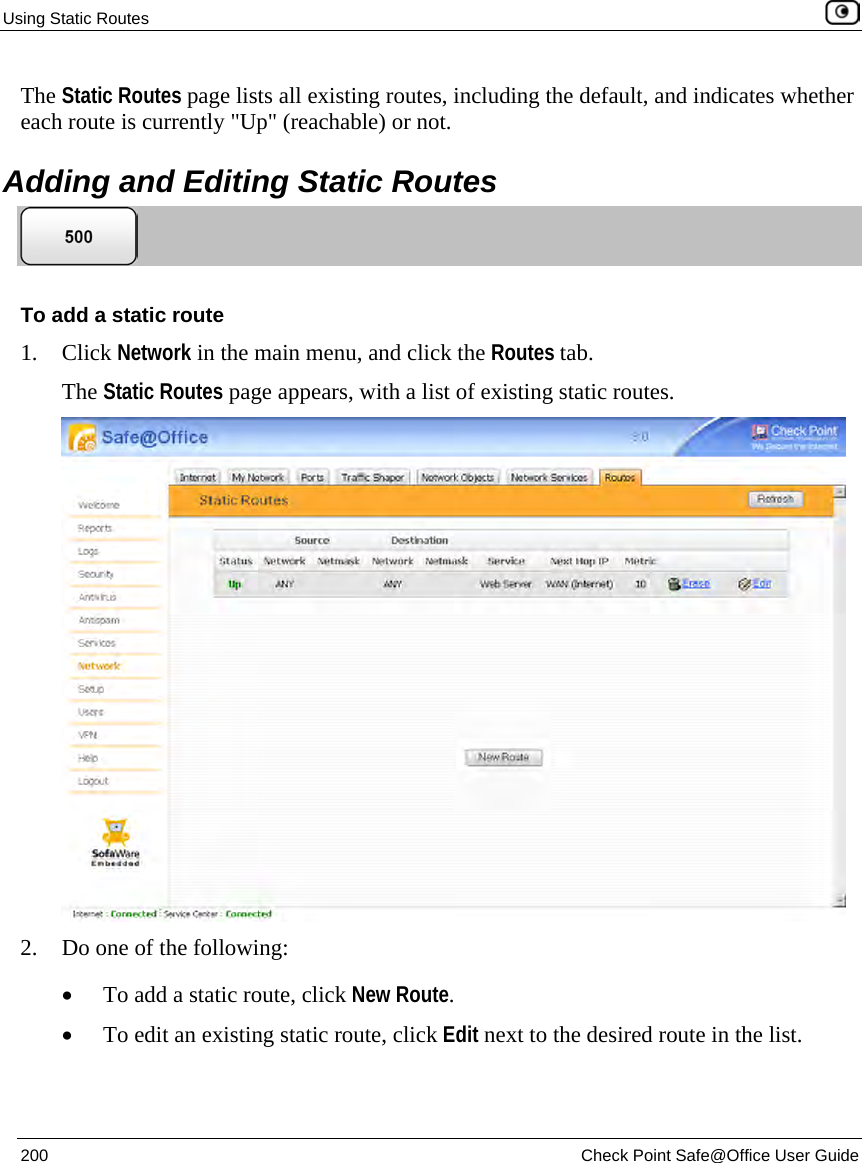Click Logout in the main menu
Viewport: 862px width, 1163px height.
[93, 781]
